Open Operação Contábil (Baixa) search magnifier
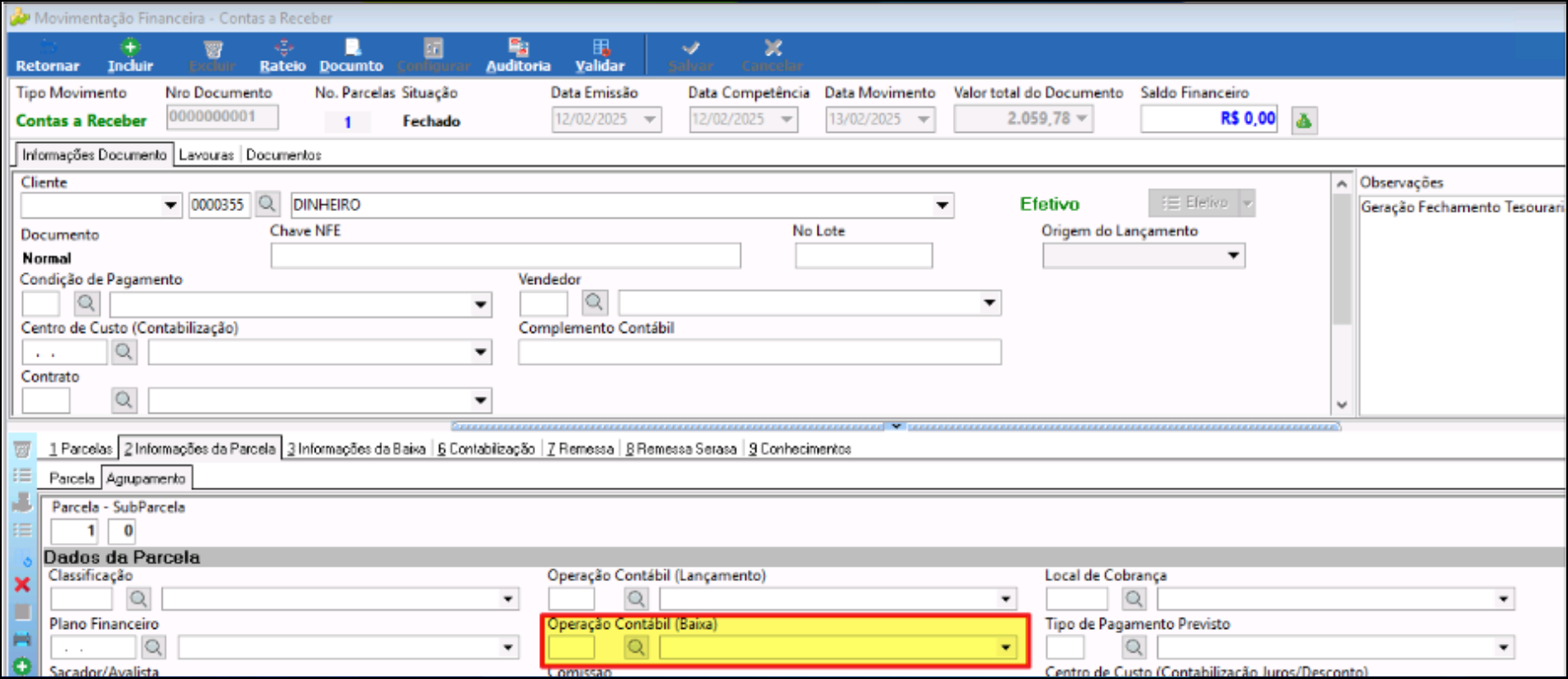This screenshot has height=679, width=1568. (636, 648)
